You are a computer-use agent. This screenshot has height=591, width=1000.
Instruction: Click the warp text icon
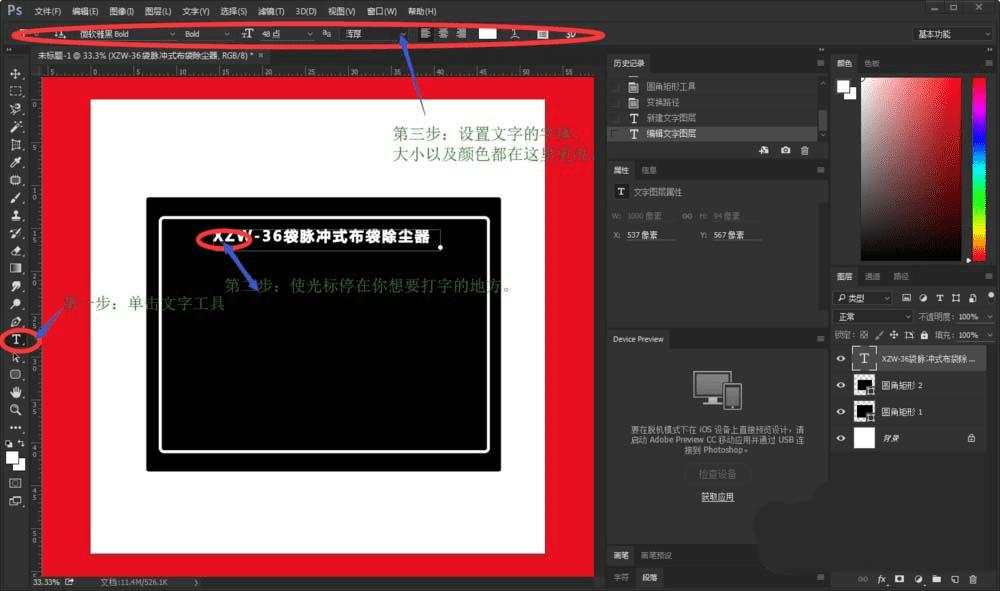click(515, 34)
